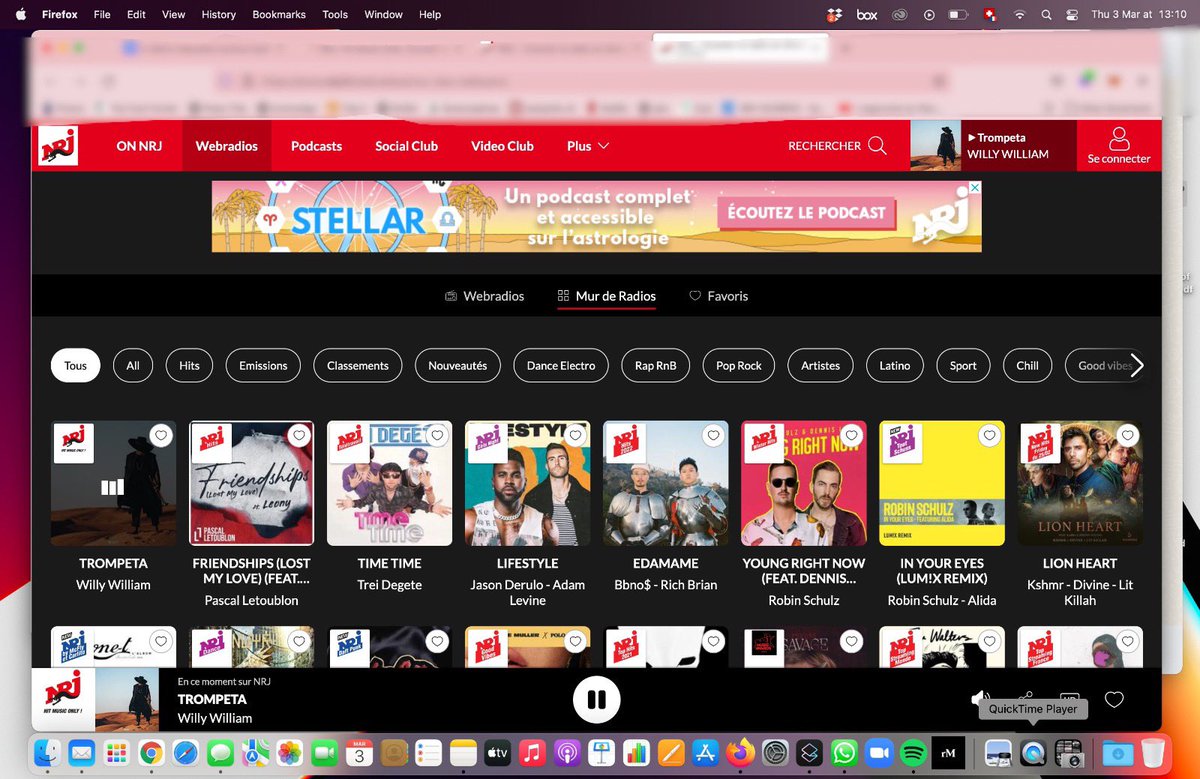Play the Lion Heart radio tile cover
The width and height of the screenshot is (1200, 779).
pos(1080,483)
